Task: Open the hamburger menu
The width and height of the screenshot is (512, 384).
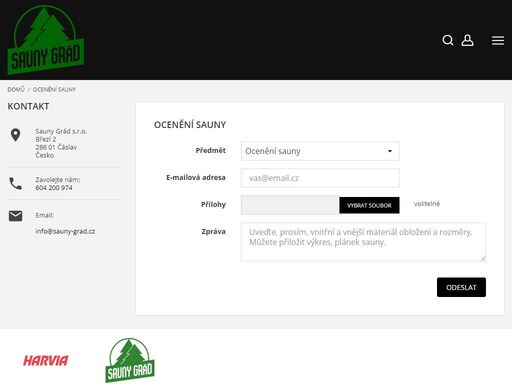Action: click(498, 40)
